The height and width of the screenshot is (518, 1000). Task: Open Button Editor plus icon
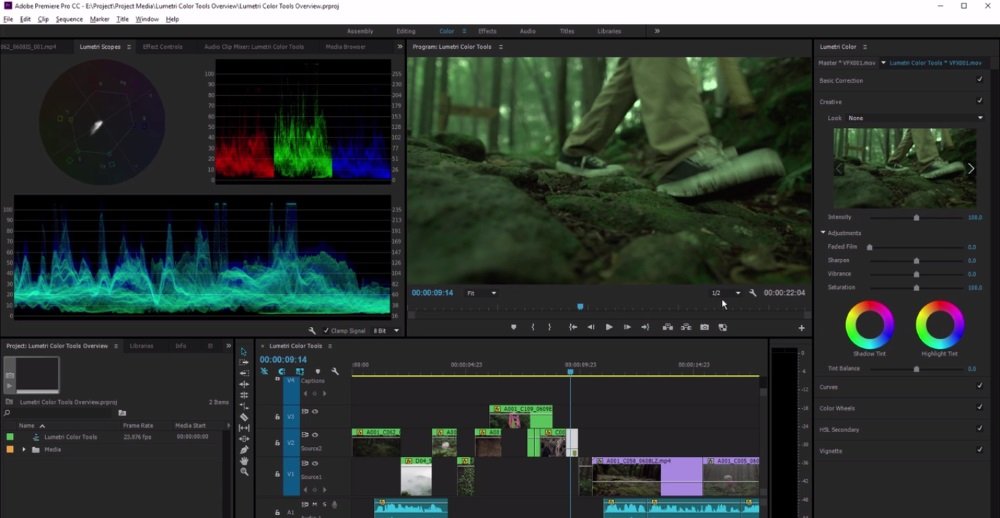(x=801, y=328)
